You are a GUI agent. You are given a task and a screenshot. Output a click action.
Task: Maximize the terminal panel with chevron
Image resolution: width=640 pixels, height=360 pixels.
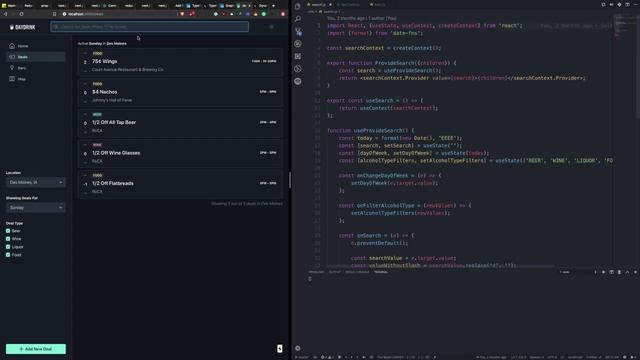pos(627,272)
